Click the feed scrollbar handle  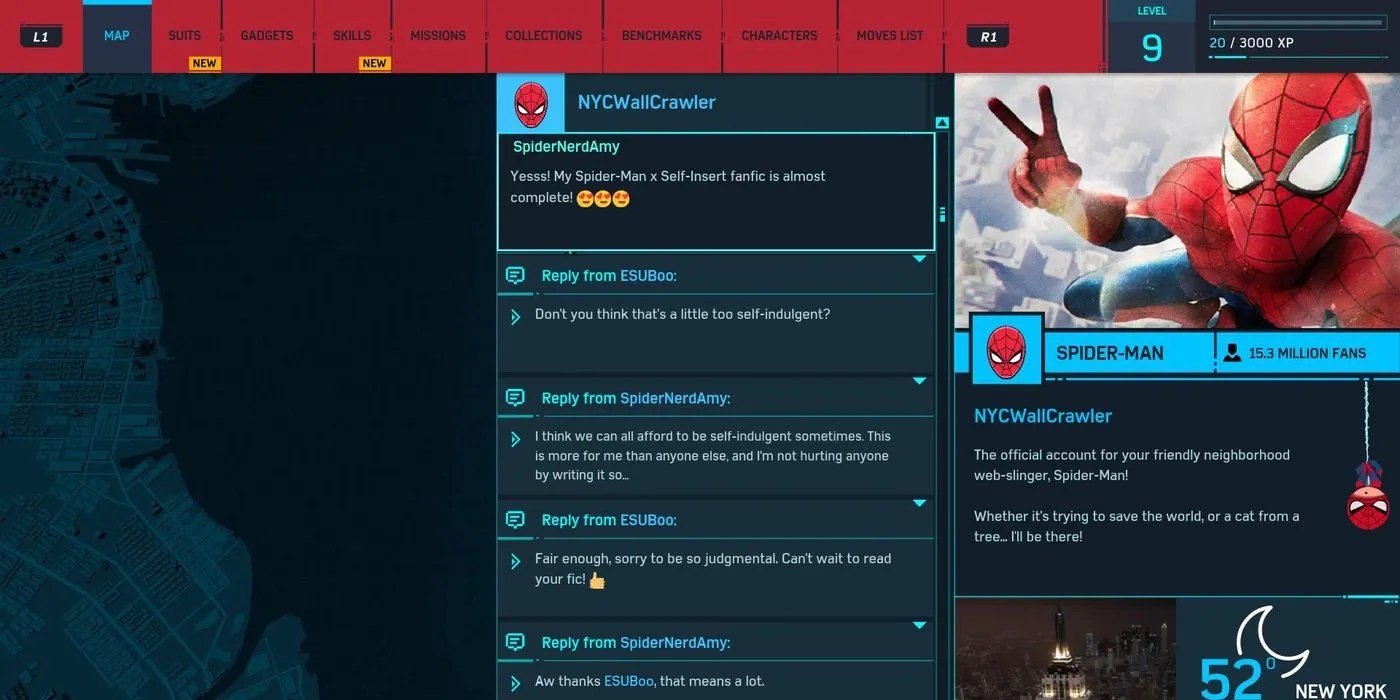point(942,214)
